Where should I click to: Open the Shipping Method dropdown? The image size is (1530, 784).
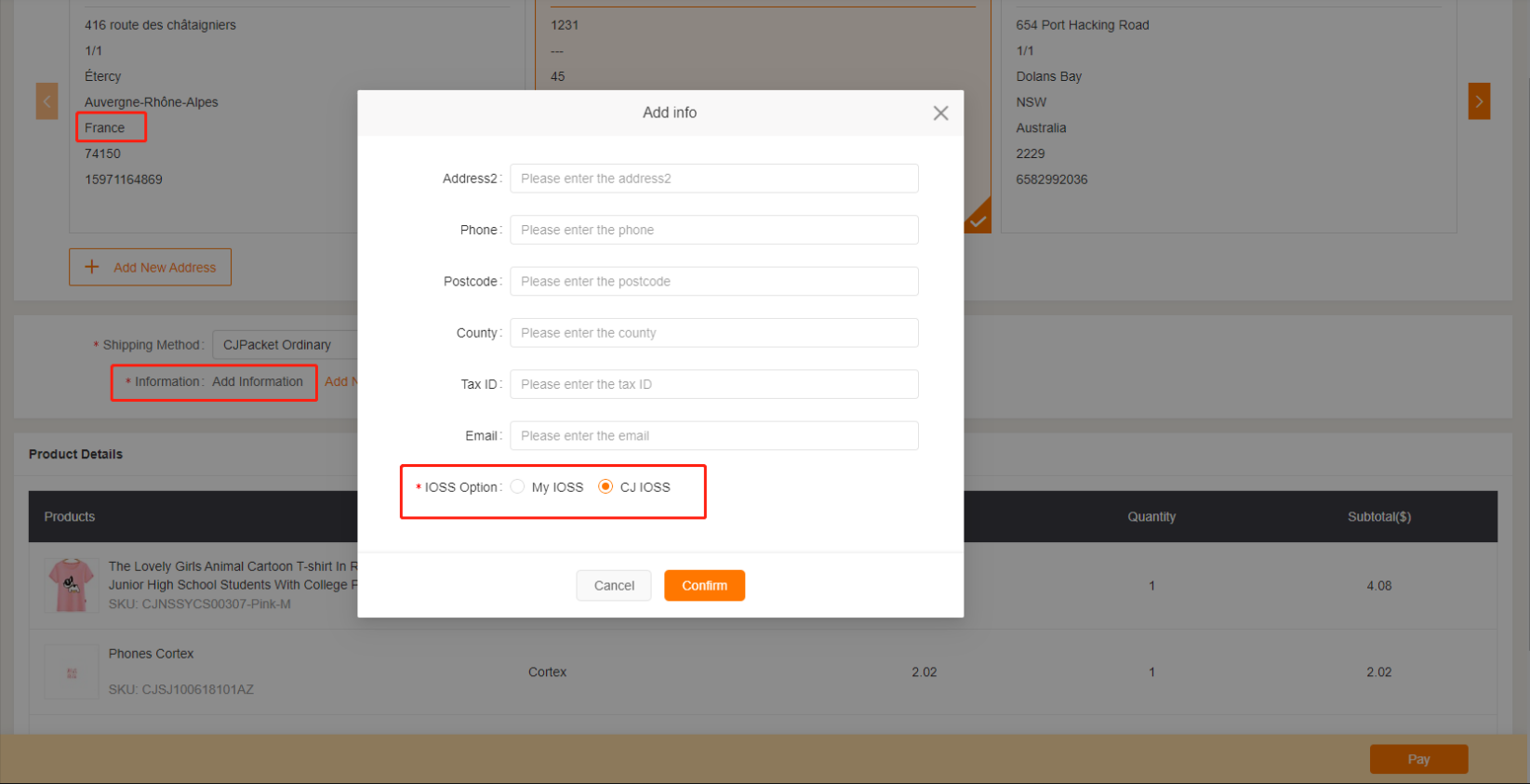click(285, 345)
